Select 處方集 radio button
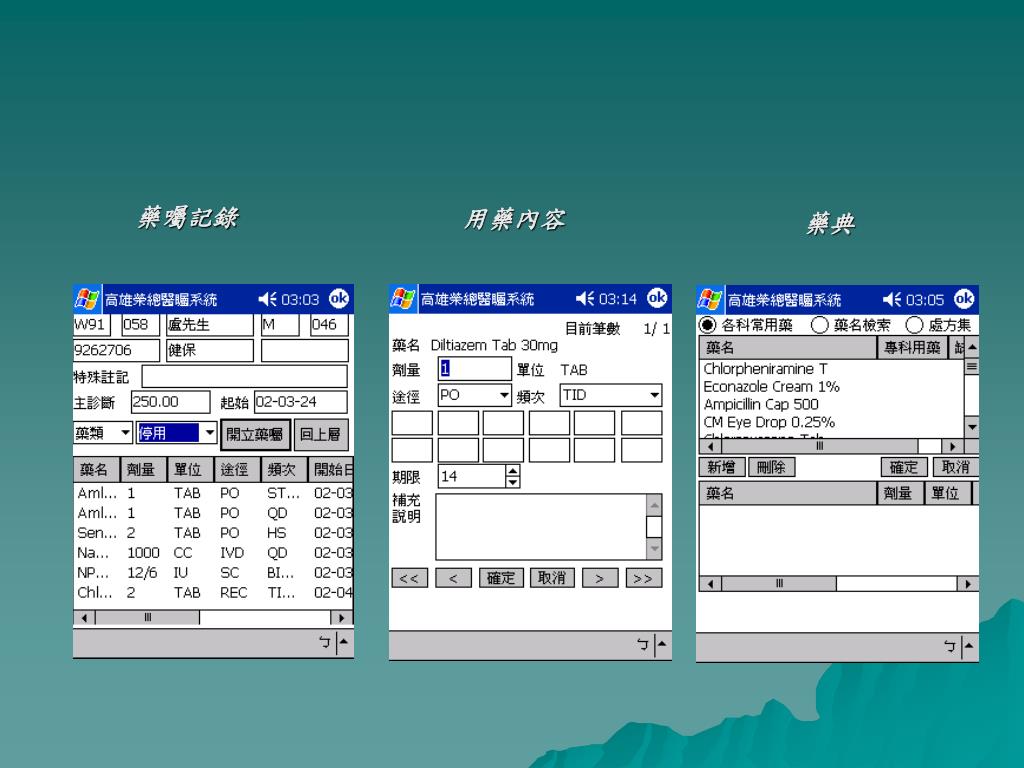Screen dimensions: 1024x768 914,325
